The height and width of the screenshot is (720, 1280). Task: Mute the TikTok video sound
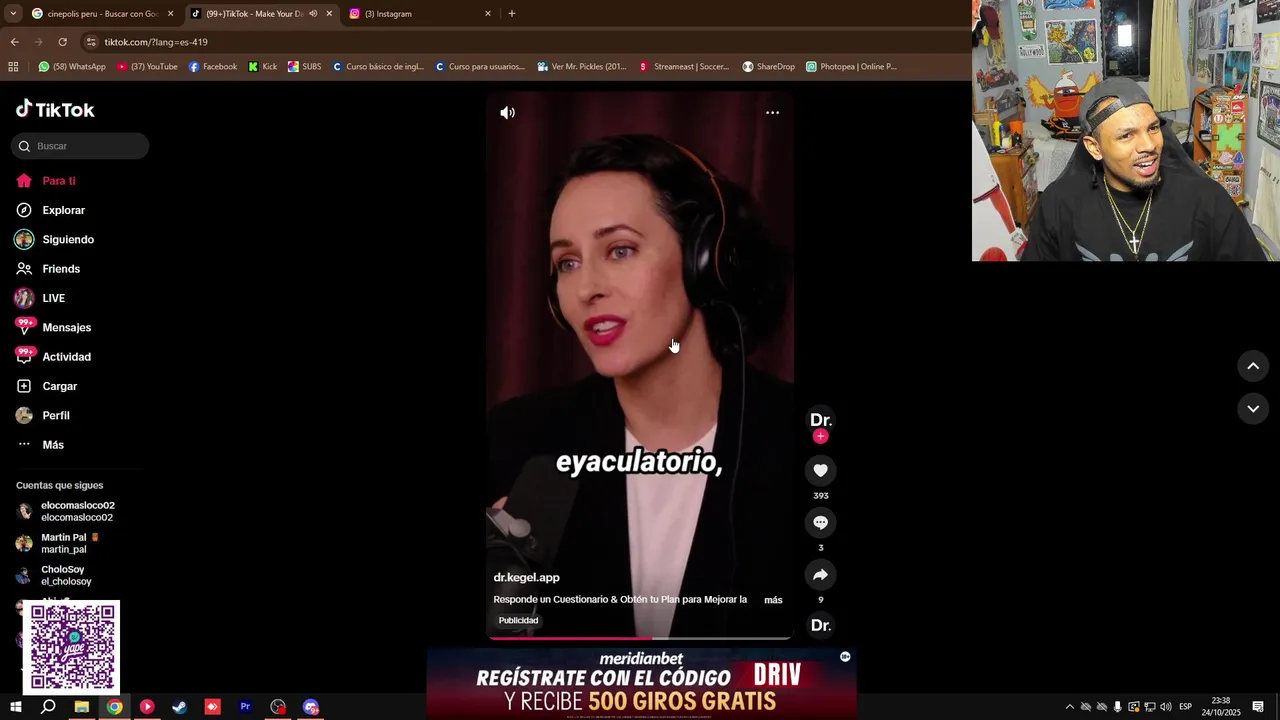(x=508, y=113)
